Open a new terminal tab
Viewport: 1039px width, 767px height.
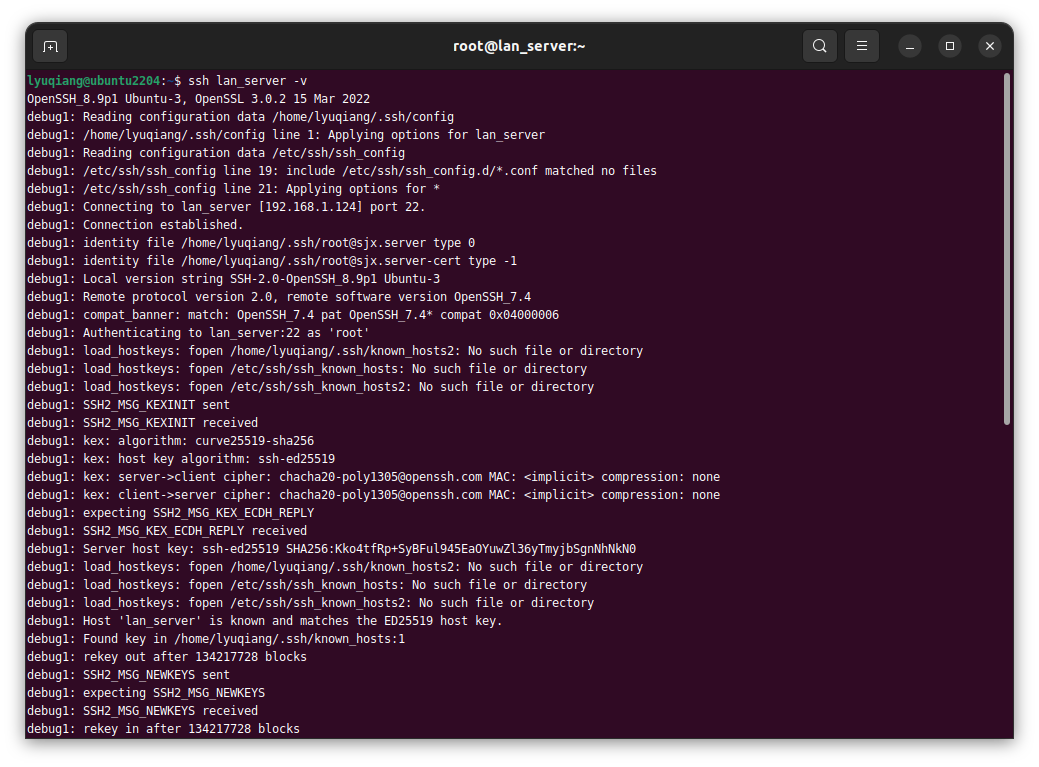click(x=50, y=46)
